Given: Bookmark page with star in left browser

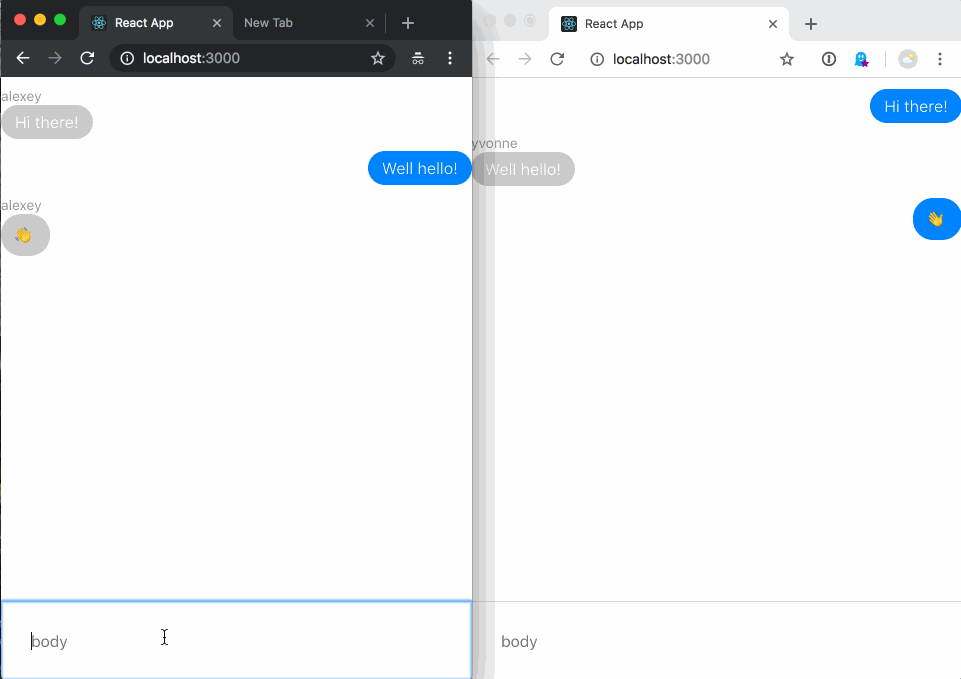Looking at the screenshot, I should [378, 58].
